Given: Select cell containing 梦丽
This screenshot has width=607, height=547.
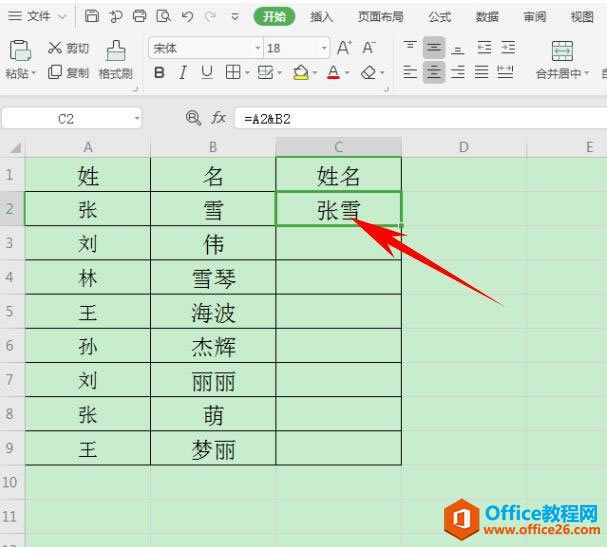Looking at the screenshot, I should tap(213, 448).
